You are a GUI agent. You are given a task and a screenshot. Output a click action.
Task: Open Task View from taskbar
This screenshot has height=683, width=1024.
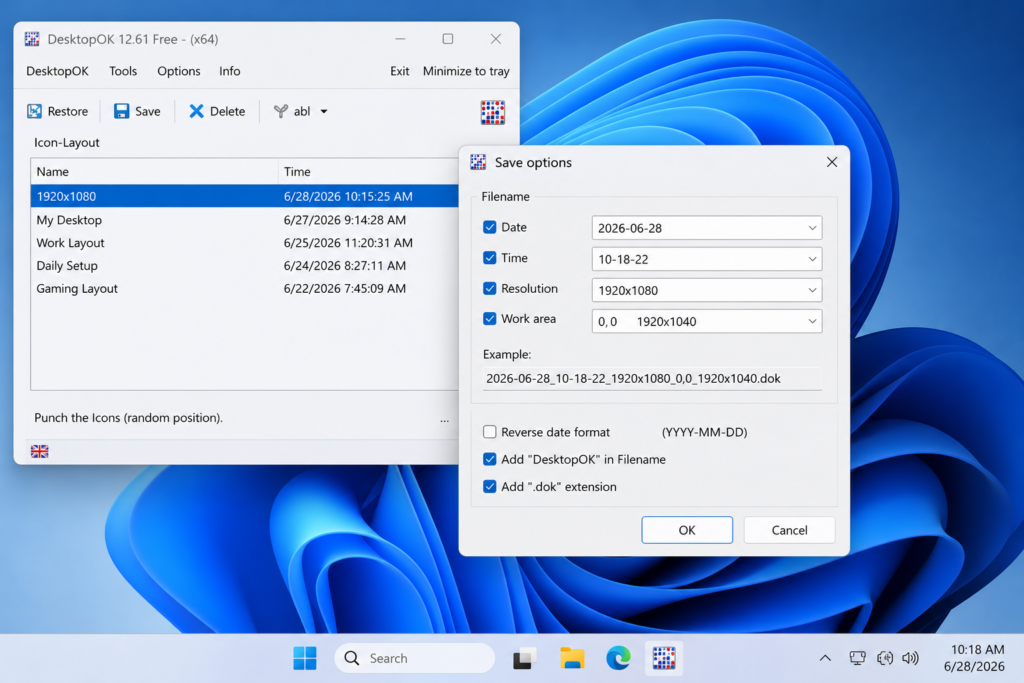[x=524, y=658]
